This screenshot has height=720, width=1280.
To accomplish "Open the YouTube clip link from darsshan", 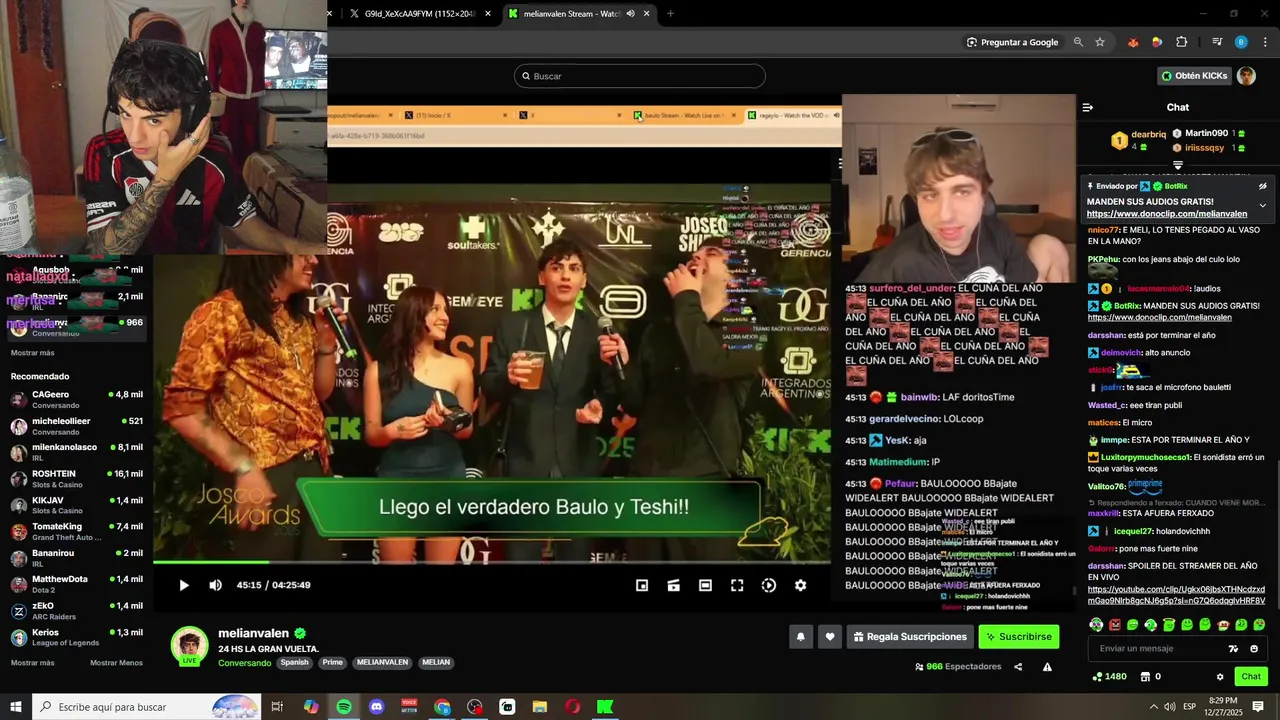I will 1176,595.
